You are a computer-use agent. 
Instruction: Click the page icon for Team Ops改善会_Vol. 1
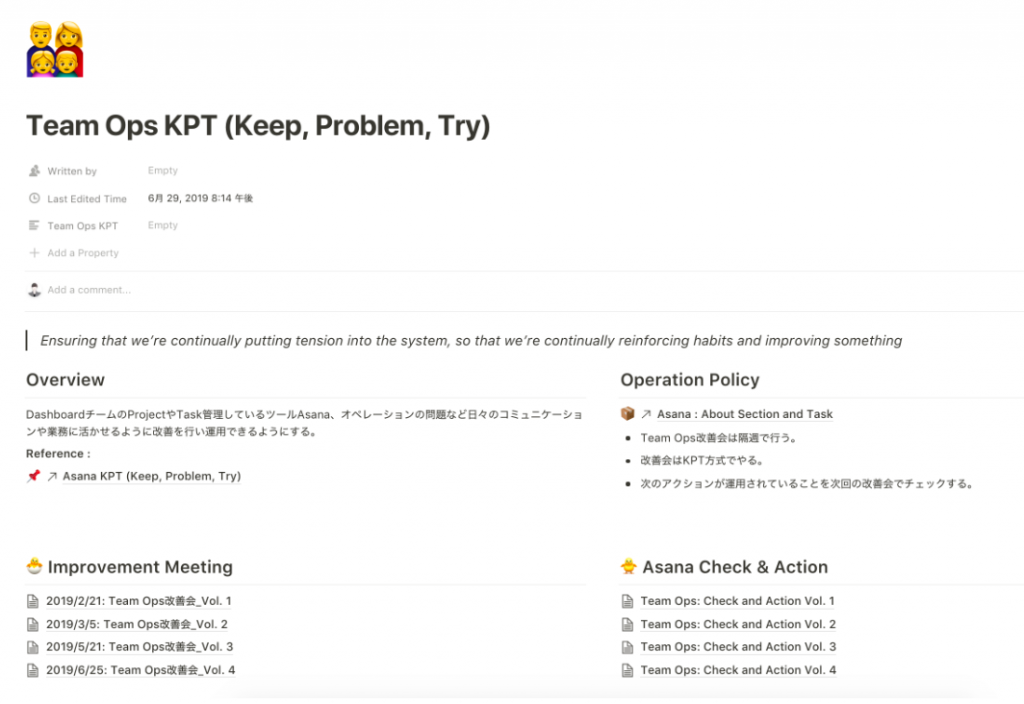pyautogui.click(x=33, y=601)
